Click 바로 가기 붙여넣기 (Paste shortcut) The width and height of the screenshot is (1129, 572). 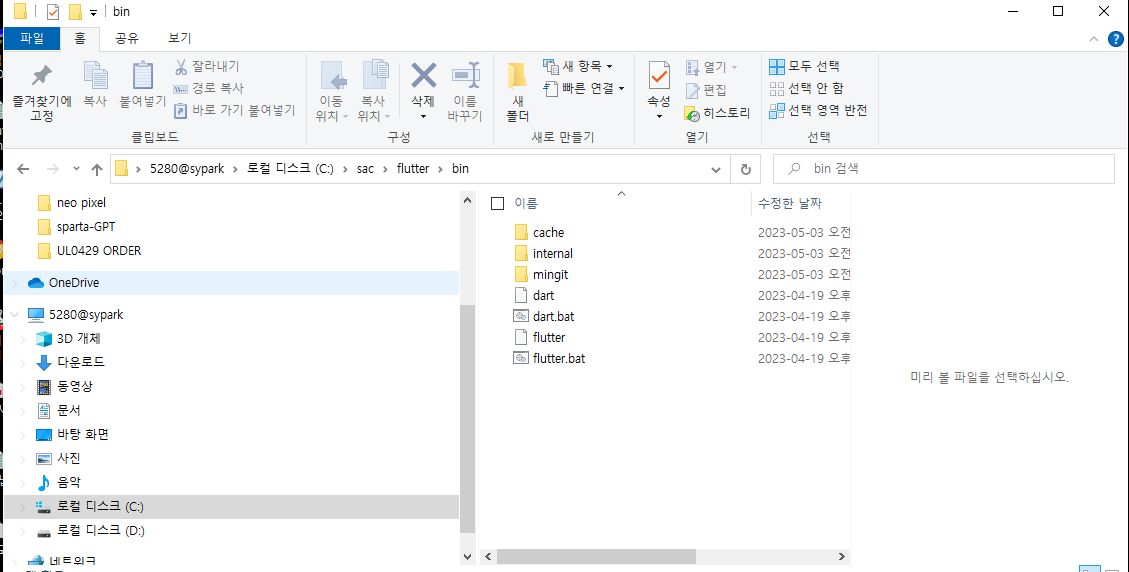(235, 110)
